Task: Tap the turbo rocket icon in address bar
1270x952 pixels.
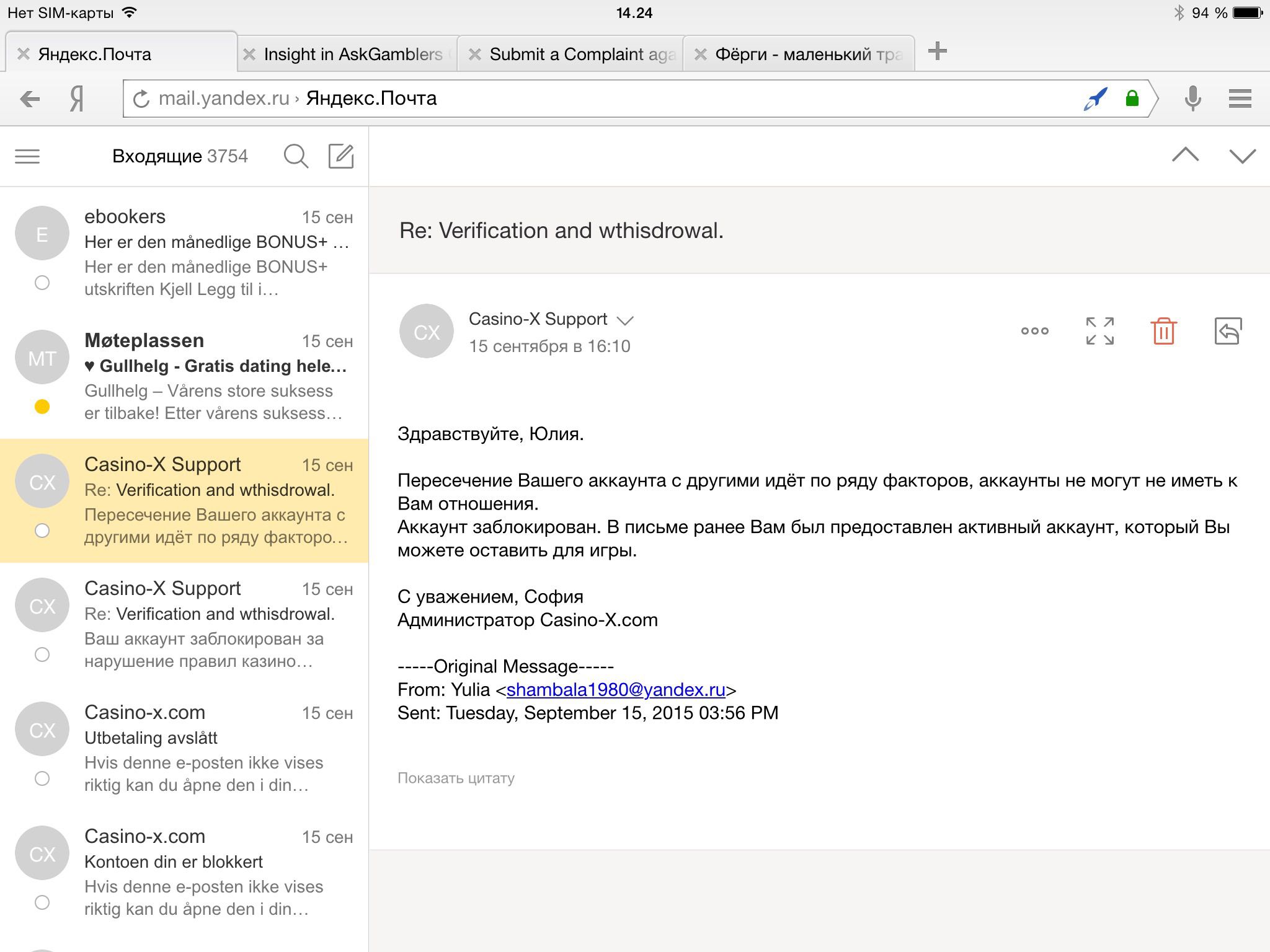Action: 1096,99
